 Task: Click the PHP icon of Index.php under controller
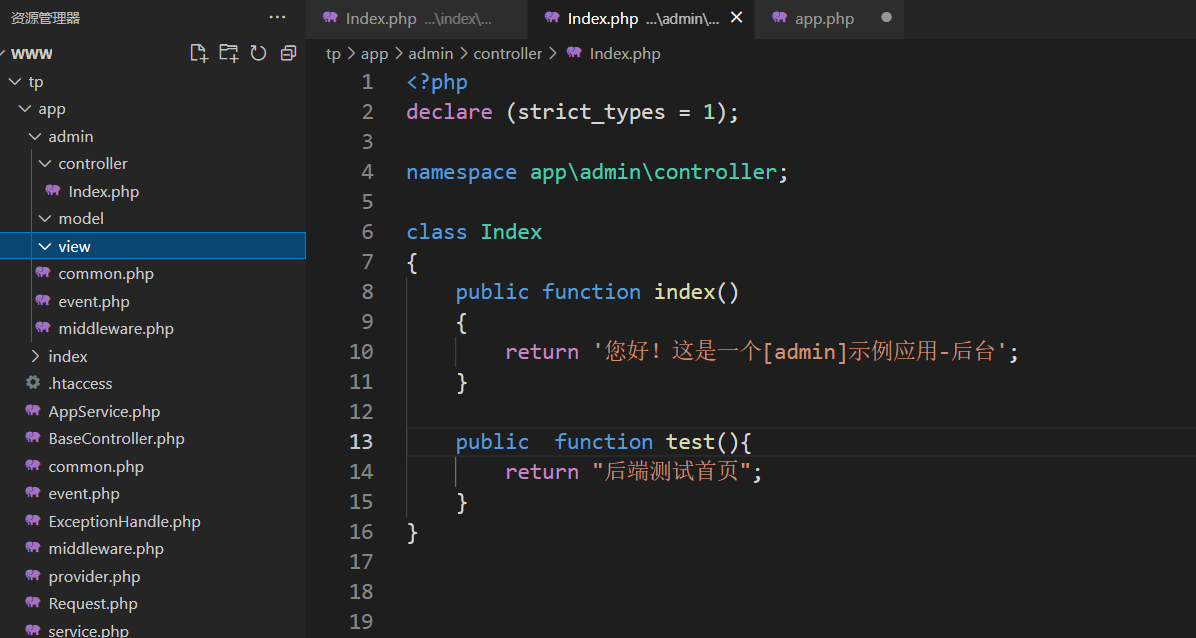tap(53, 191)
